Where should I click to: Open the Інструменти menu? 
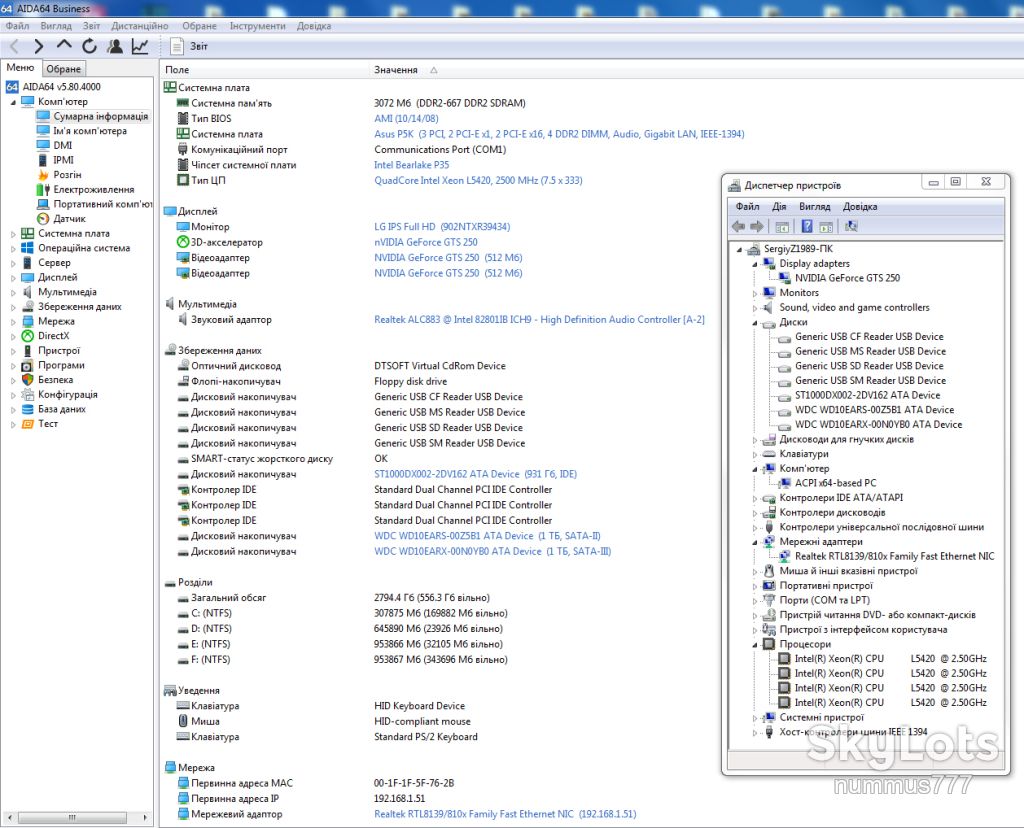pyautogui.click(x=257, y=26)
